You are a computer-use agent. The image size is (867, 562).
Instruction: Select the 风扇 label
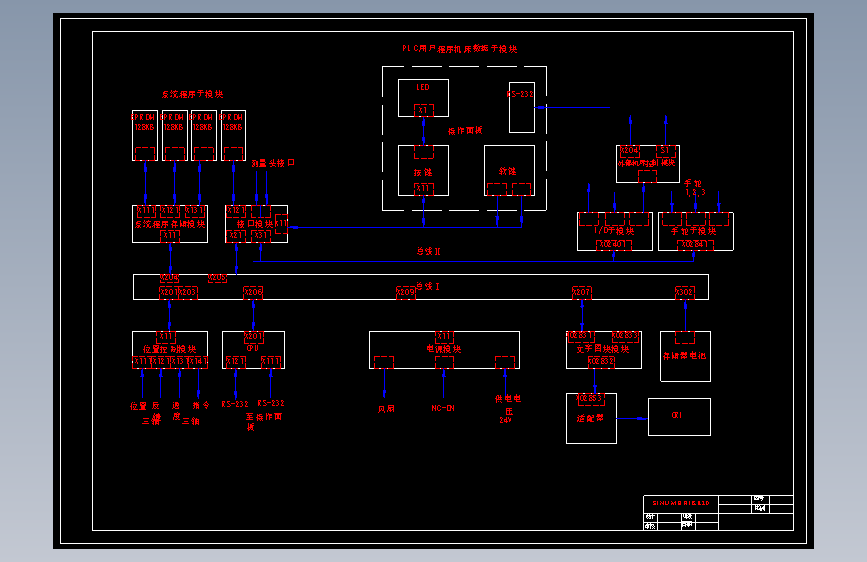pyautogui.click(x=386, y=409)
